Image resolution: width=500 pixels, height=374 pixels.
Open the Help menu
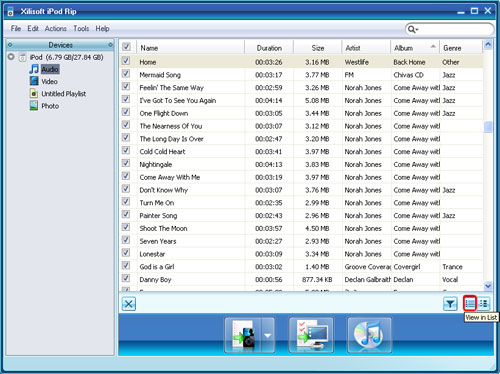pos(102,29)
